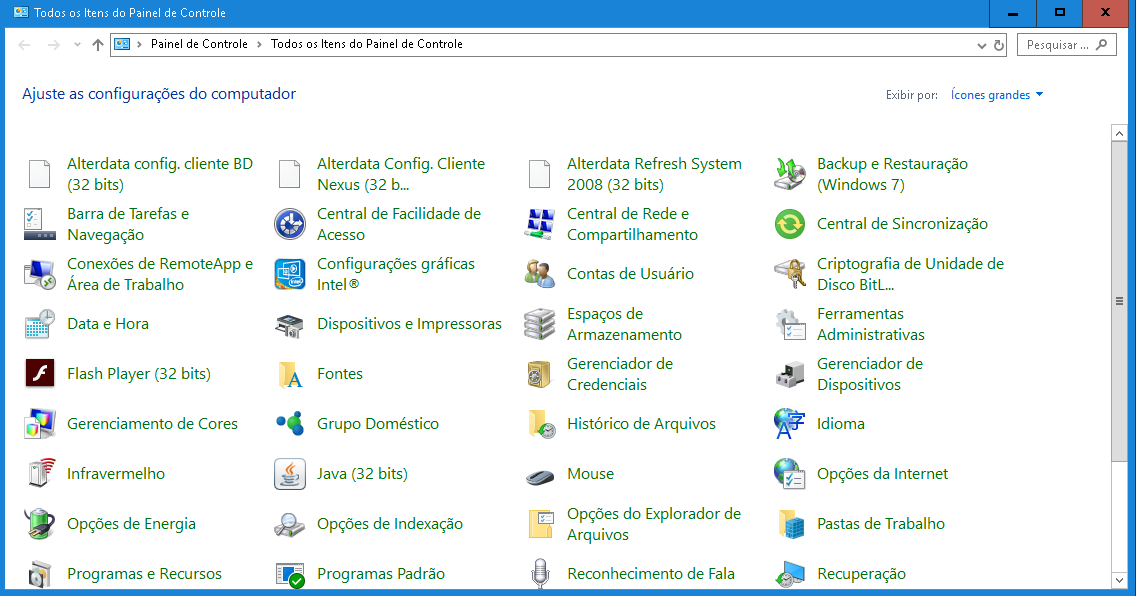Viewport: 1136px width, 596px height.
Task: Select Todos os Itens breadcrumb segment
Action: pos(366,44)
